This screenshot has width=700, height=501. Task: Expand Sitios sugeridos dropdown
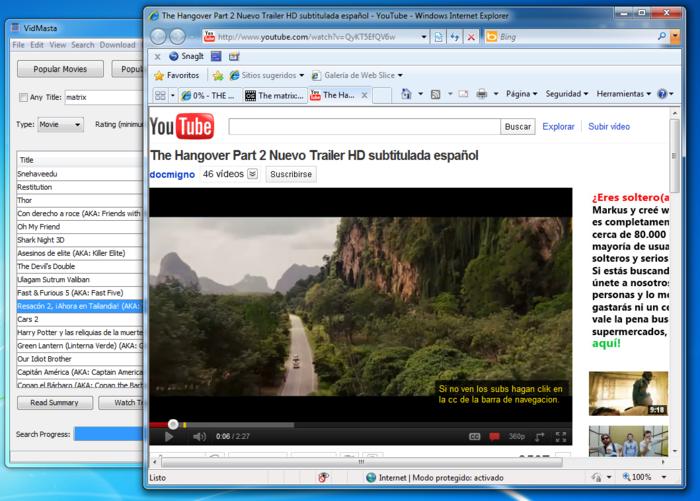coord(302,75)
